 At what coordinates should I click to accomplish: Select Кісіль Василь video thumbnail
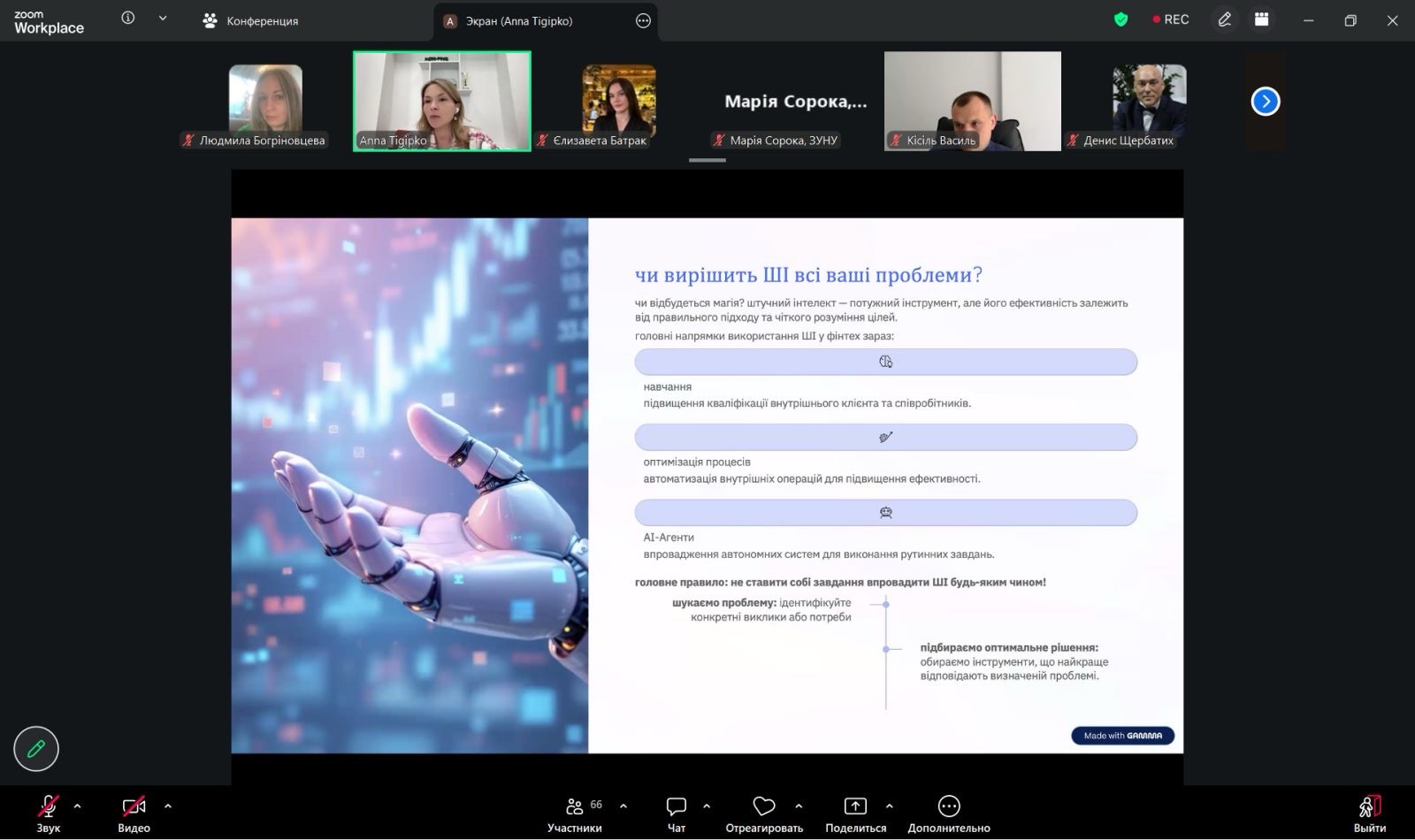coord(972,101)
